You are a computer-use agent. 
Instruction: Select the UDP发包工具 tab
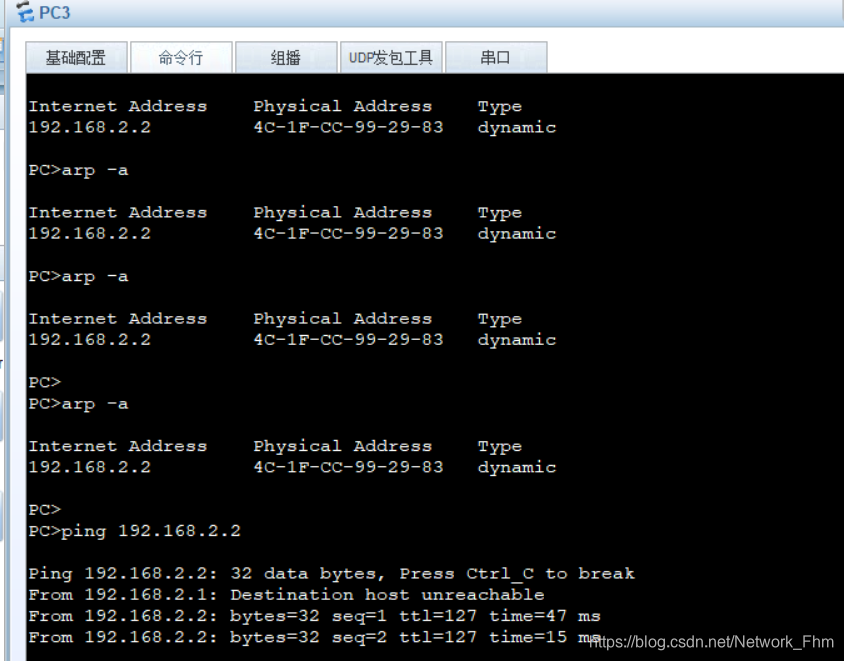coord(391,57)
